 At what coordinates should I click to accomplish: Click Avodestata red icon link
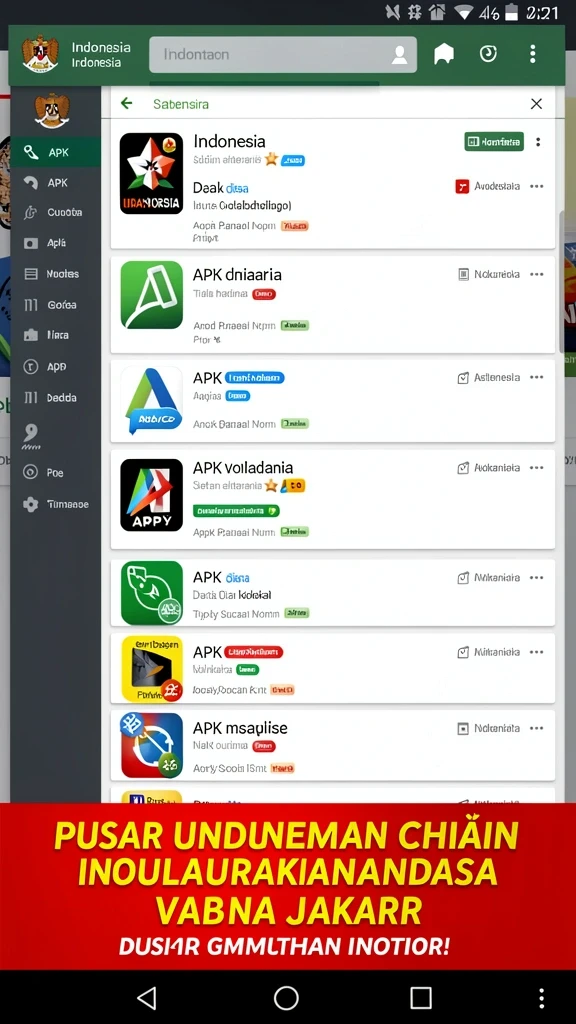click(487, 186)
